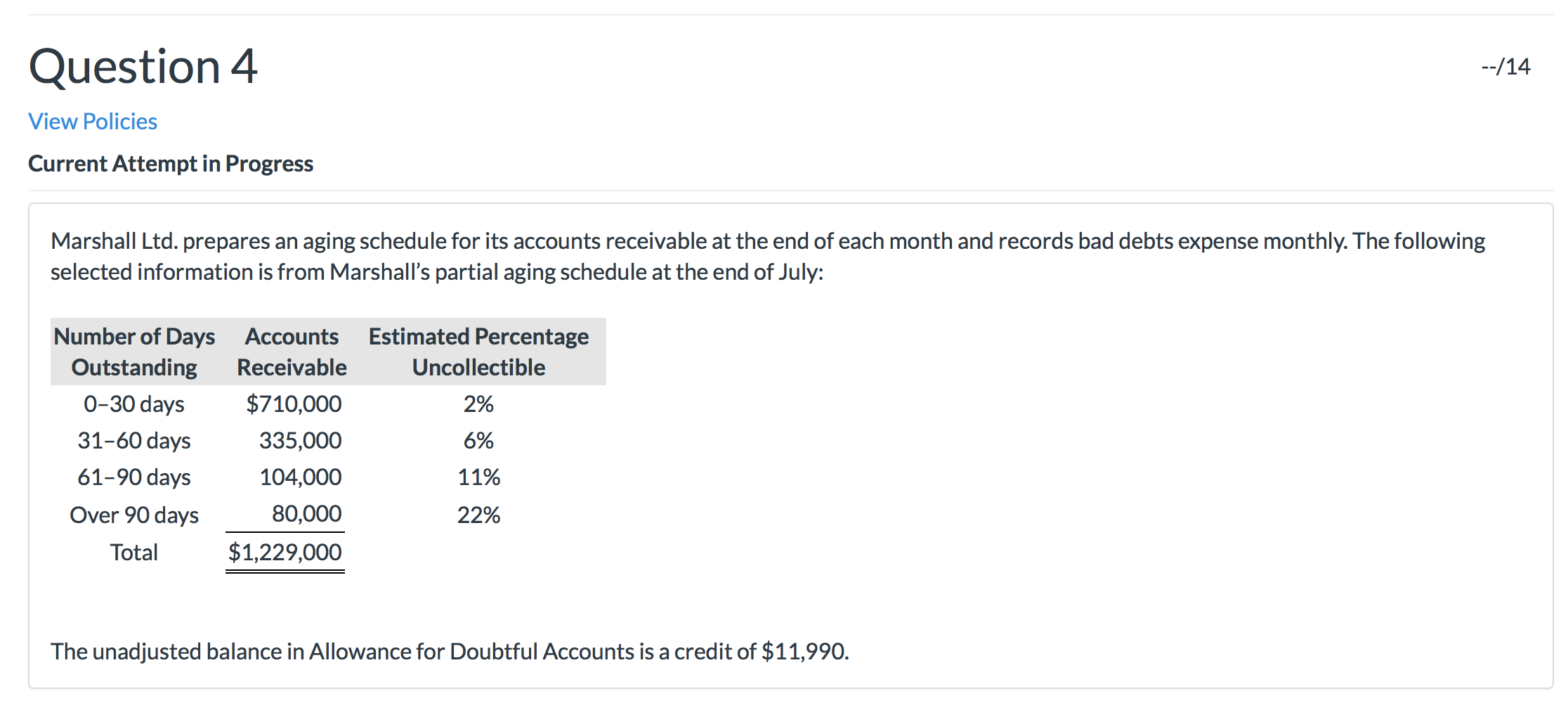1568x703 pixels.
Task: Select the $710,000 receivable amount
Action: [x=294, y=404]
